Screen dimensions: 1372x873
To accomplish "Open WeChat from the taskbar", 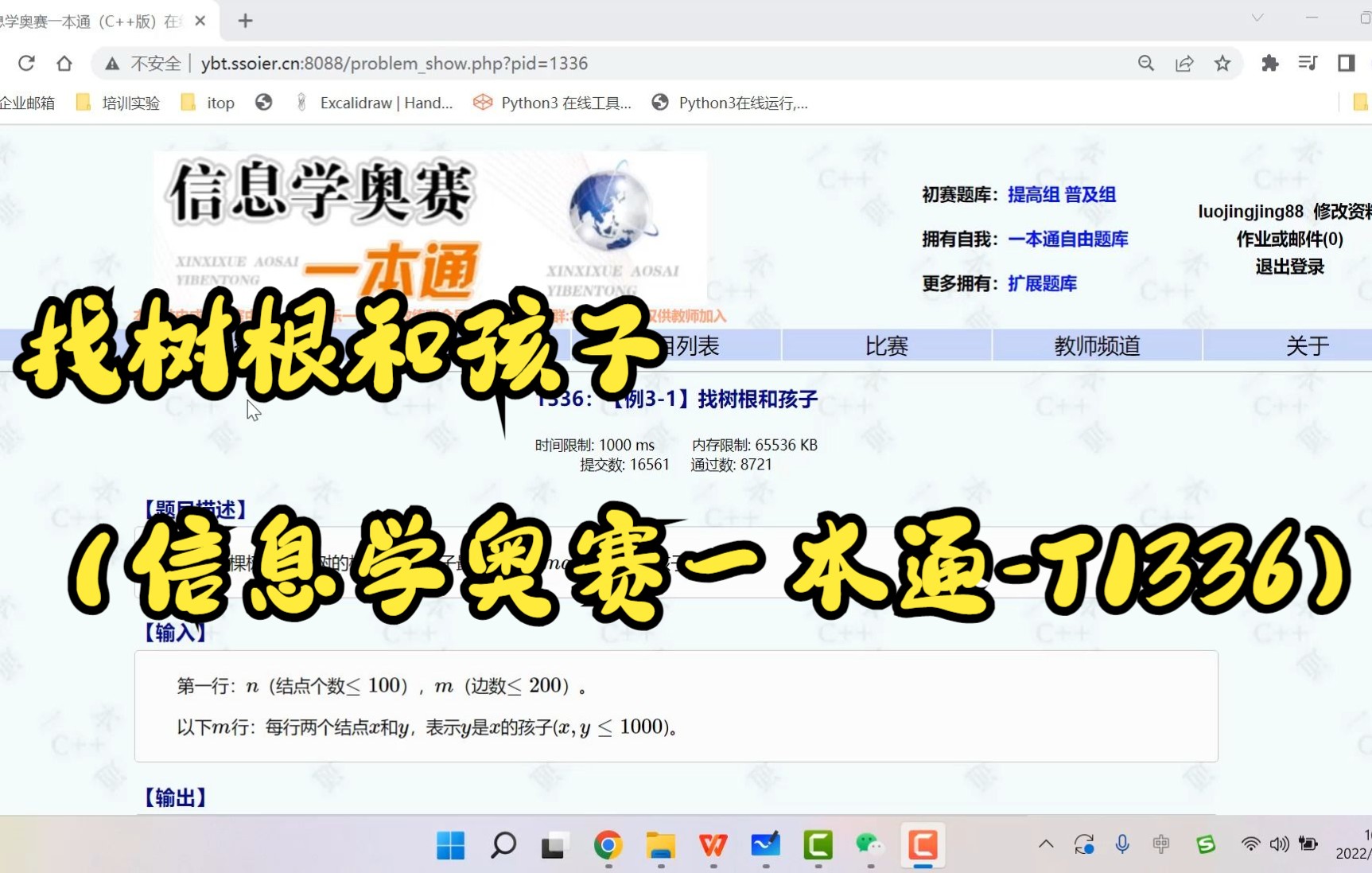I will point(869,847).
